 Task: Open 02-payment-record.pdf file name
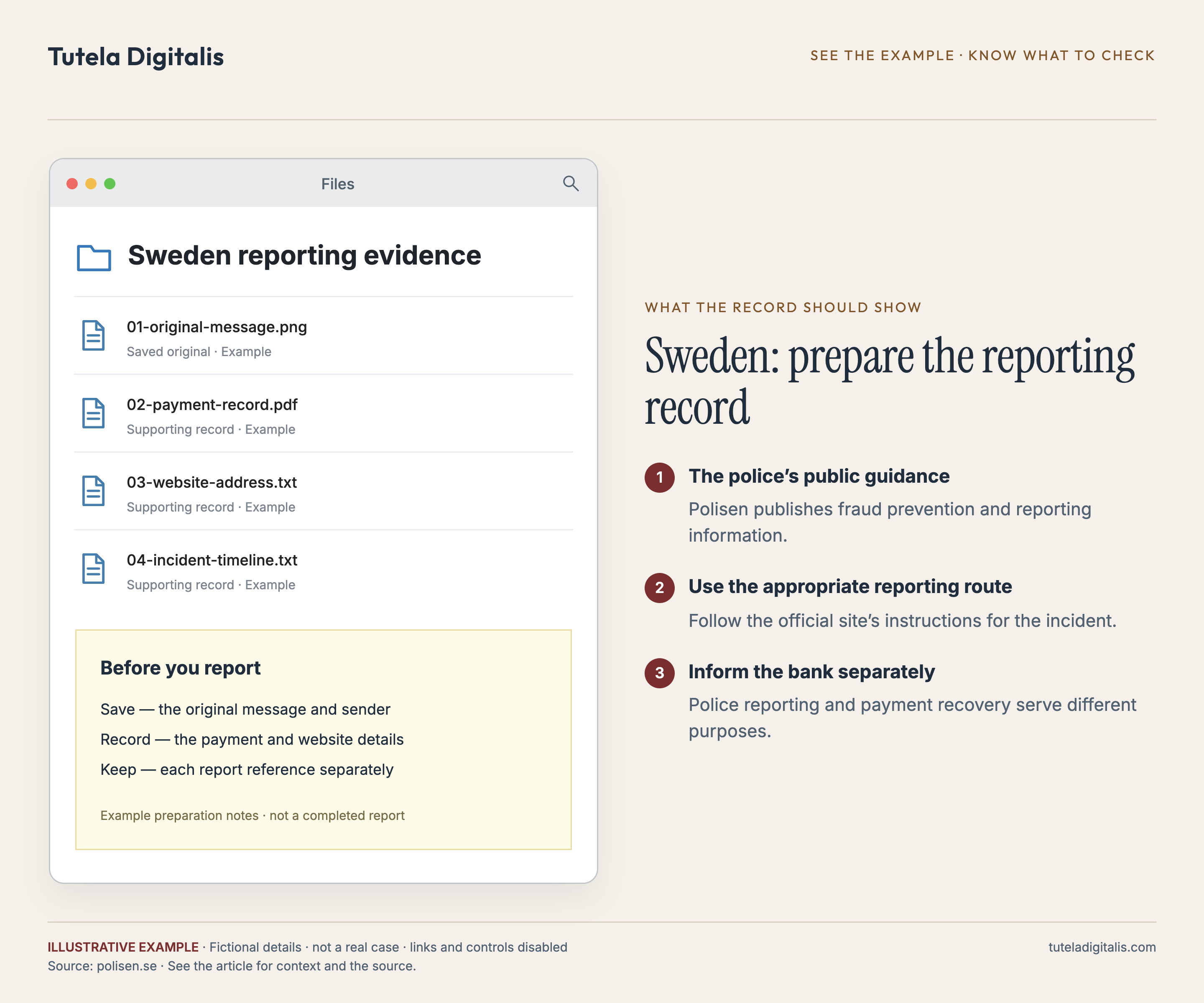[212, 405]
